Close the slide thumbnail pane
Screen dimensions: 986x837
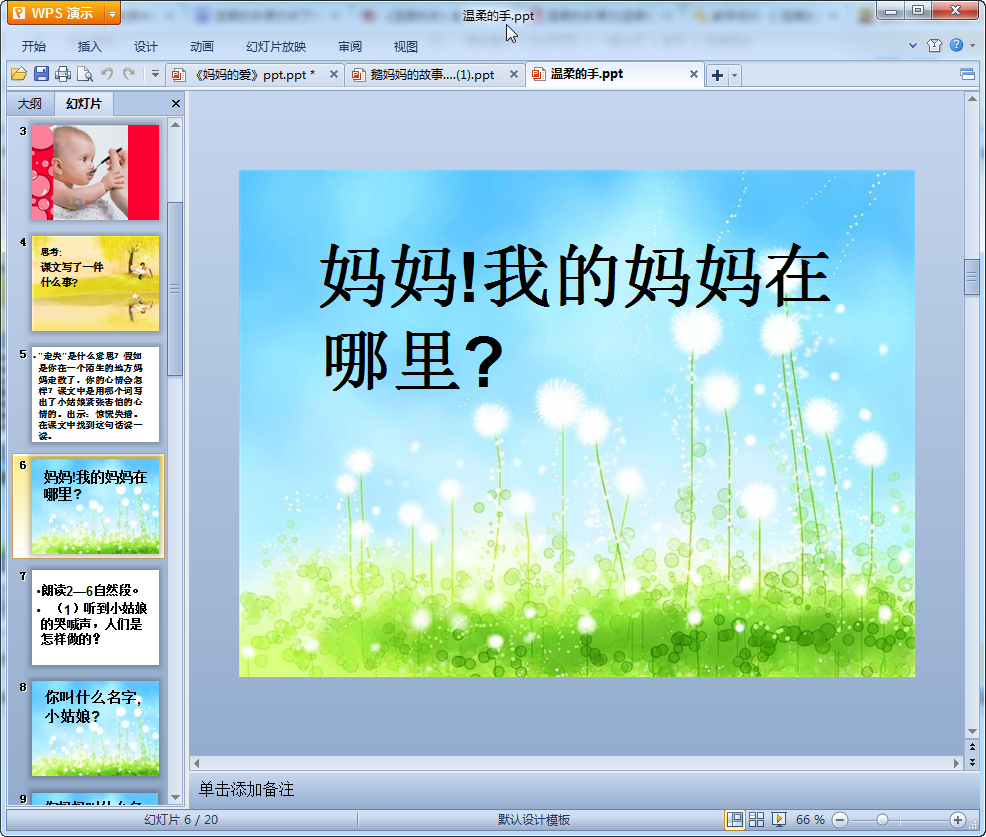tap(175, 104)
